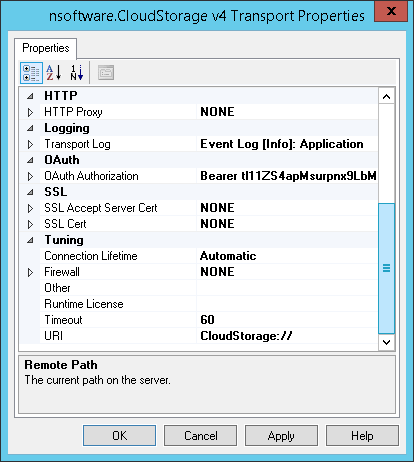Viewport: 414px width, 462px height.
Task: Switch to the Properties tab
Action: click(46, 48)
